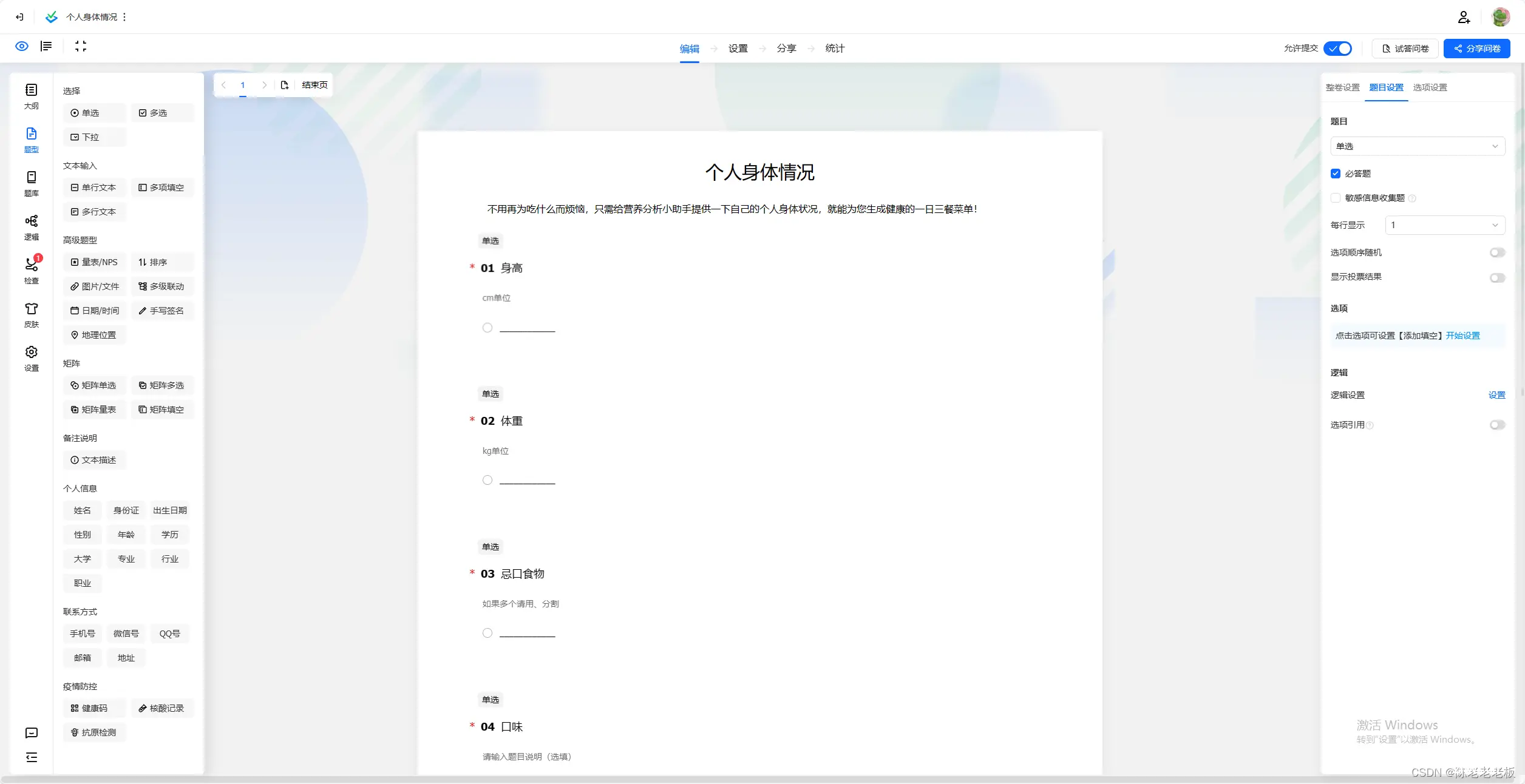Open the 题型 question type sidebar panel
Image resolution: width=1525 pixels, height=784 pixels.
[x=32, y=140]
